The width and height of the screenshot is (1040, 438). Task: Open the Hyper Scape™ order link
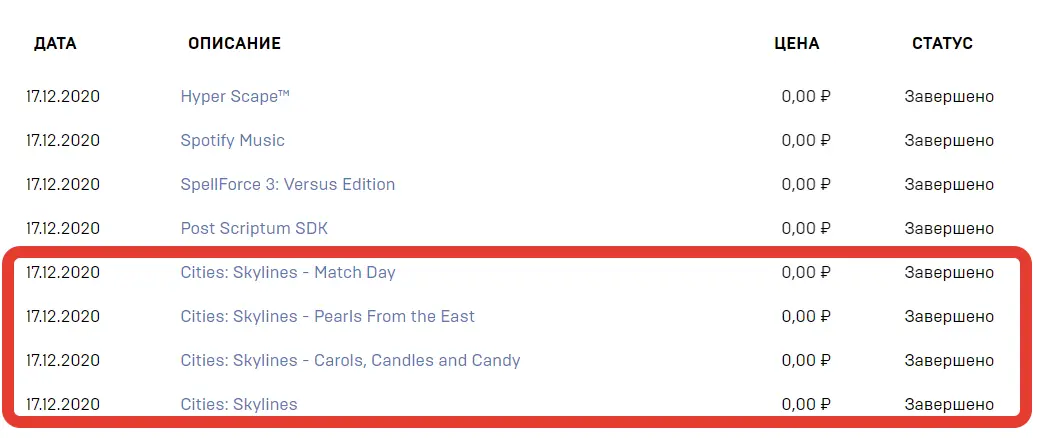click(x=235, y=97)
